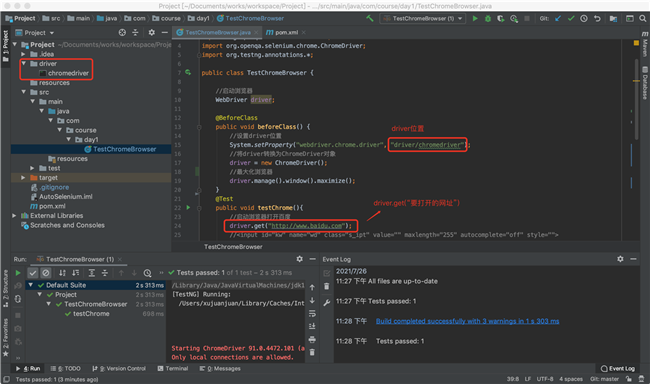Click the Git update project arrow
Image resolution: width=650 pixels, height=384 pixels.
pos(558,19)
